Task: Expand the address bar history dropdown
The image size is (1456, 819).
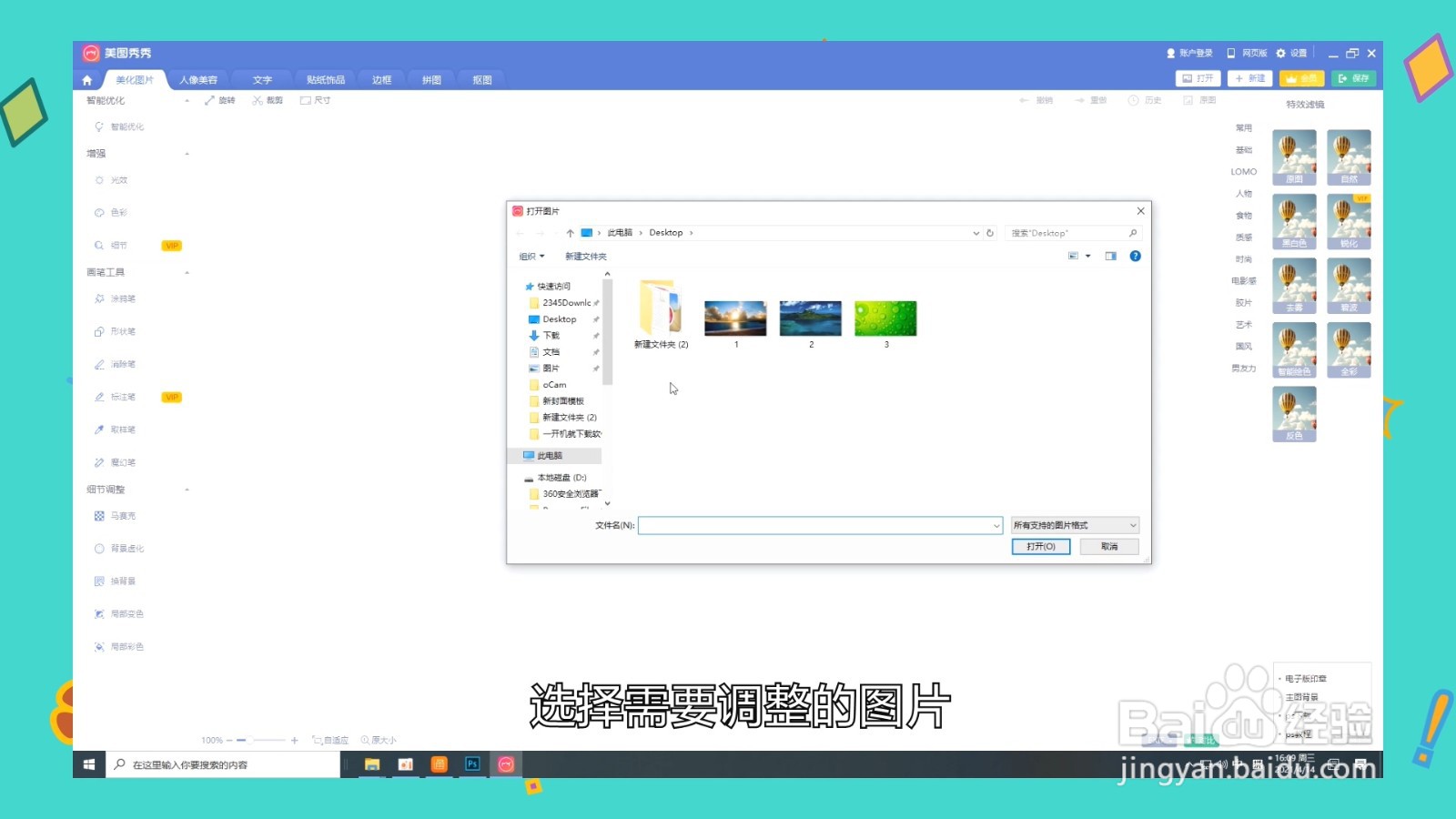Action: pyautogui.click(x=976, y=234)
